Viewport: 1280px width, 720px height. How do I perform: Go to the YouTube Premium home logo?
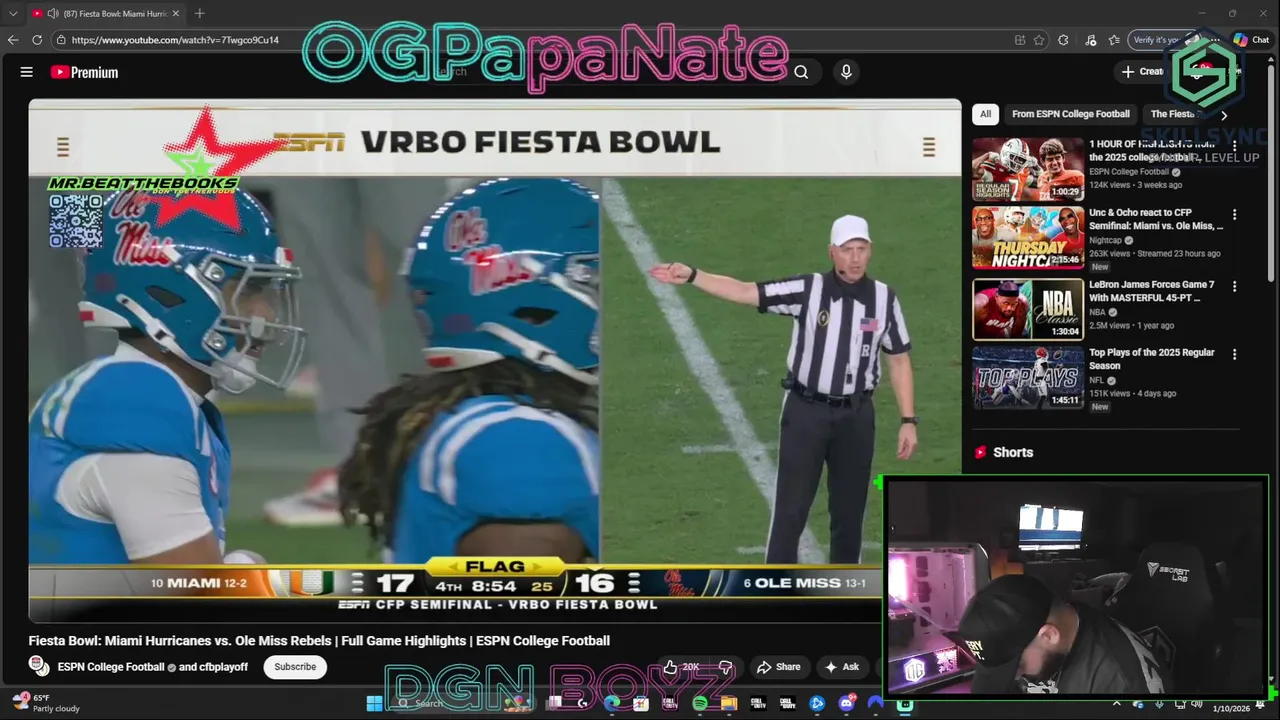85,72
